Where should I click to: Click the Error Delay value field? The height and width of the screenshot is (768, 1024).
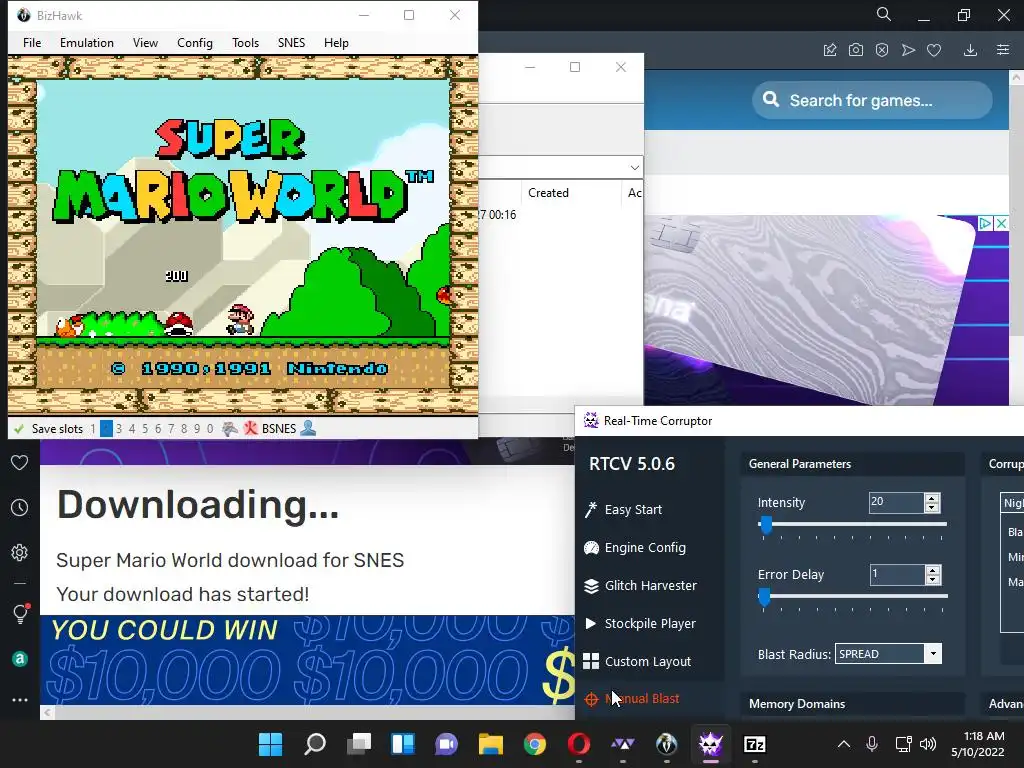(x=897, y=574)
